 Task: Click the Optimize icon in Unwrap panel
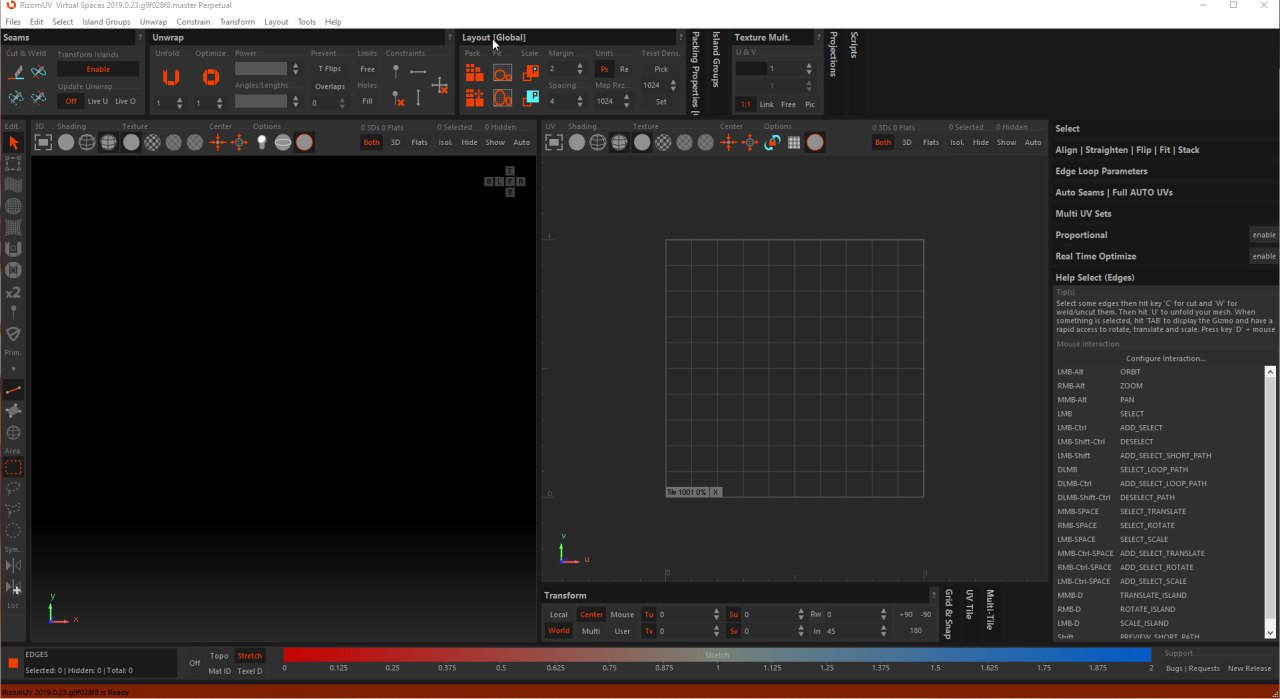click(211, 77)
